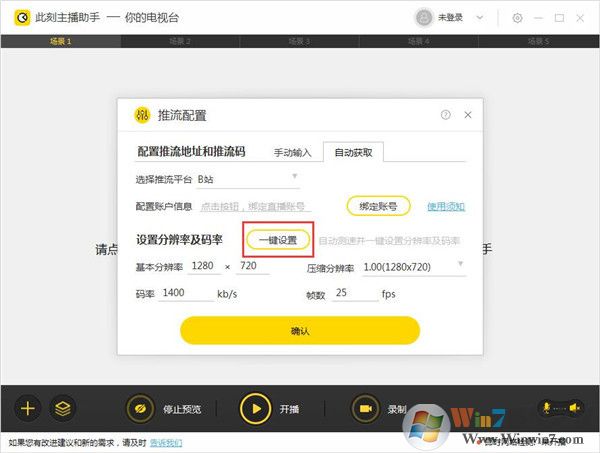Toggle the speaker volume icon
Screen dimensions: 600x453
[x=574, y=408]
